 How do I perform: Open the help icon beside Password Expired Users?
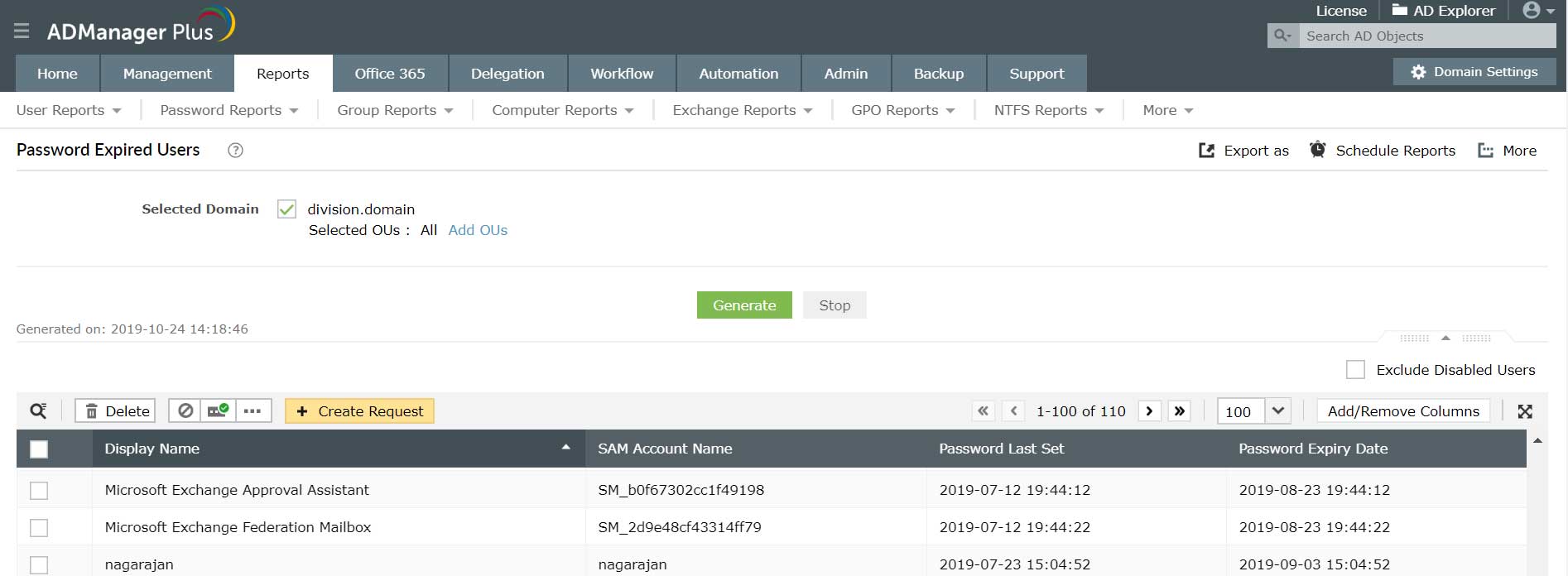[235, 151]
